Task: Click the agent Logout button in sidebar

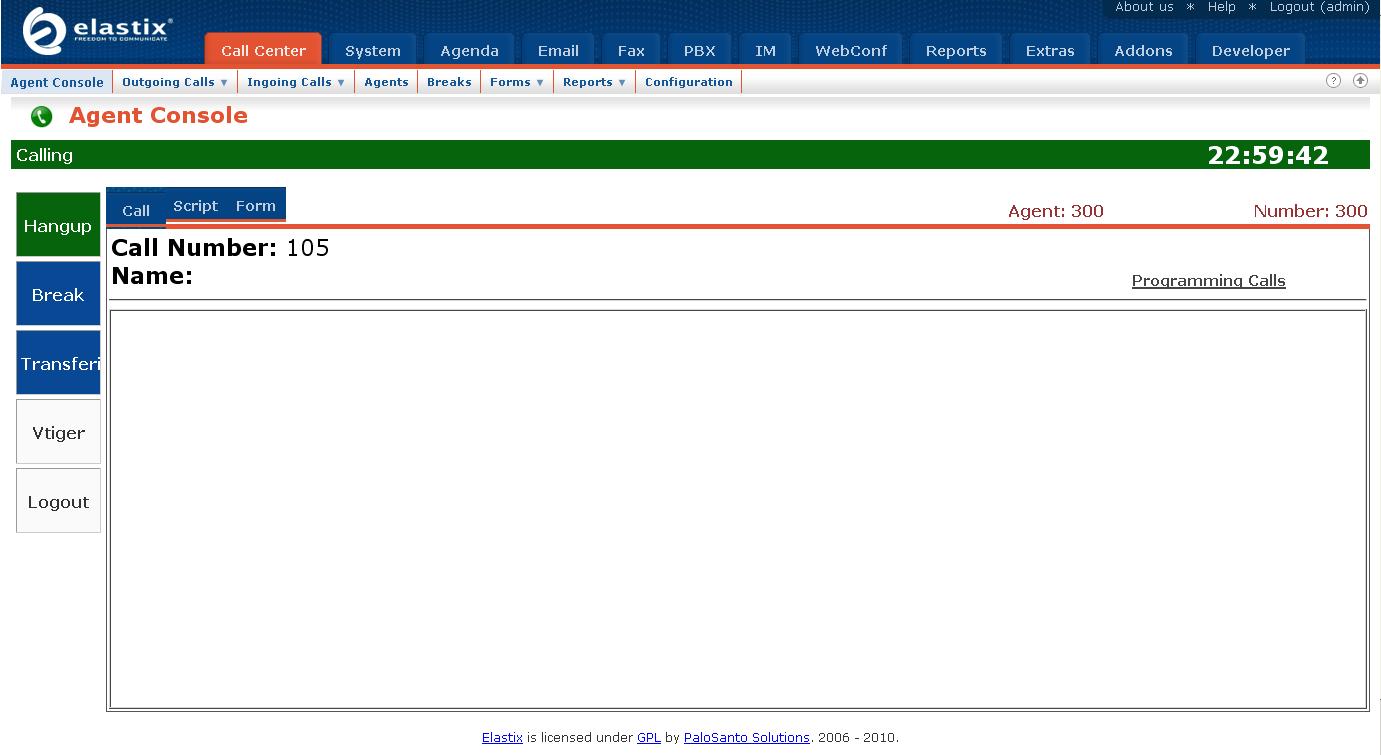Action: point(58,502)
